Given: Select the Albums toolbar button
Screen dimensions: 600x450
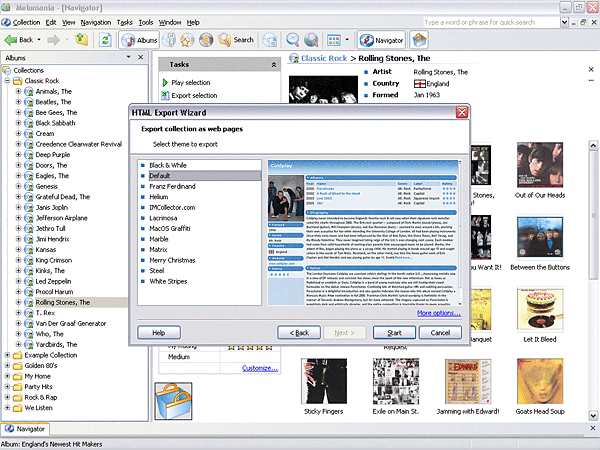Looking at the screenshot, I should (139, 40).
